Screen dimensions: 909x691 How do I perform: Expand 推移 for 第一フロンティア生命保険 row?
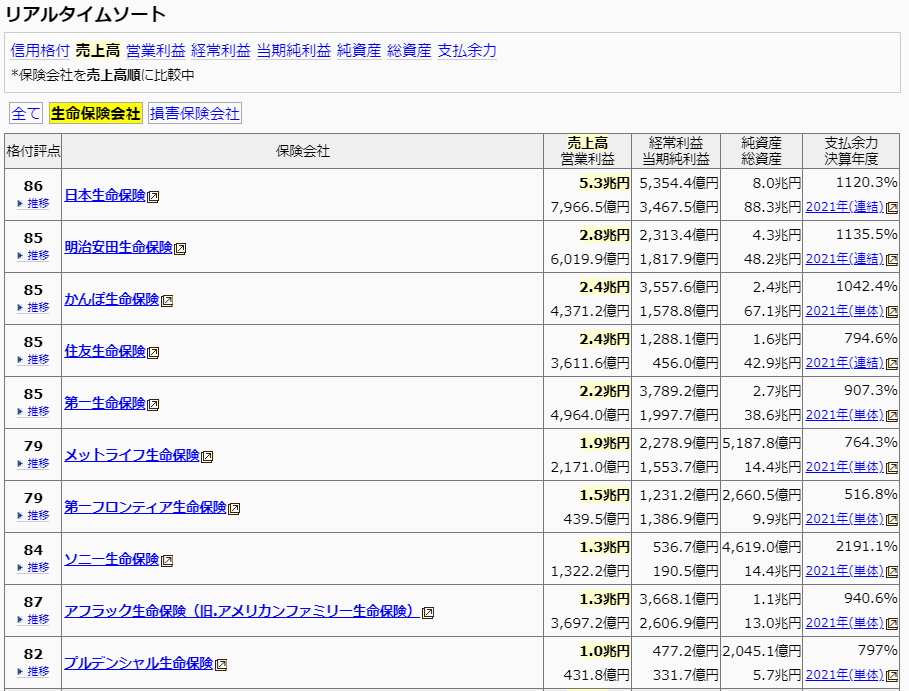[x=33, y=515]
